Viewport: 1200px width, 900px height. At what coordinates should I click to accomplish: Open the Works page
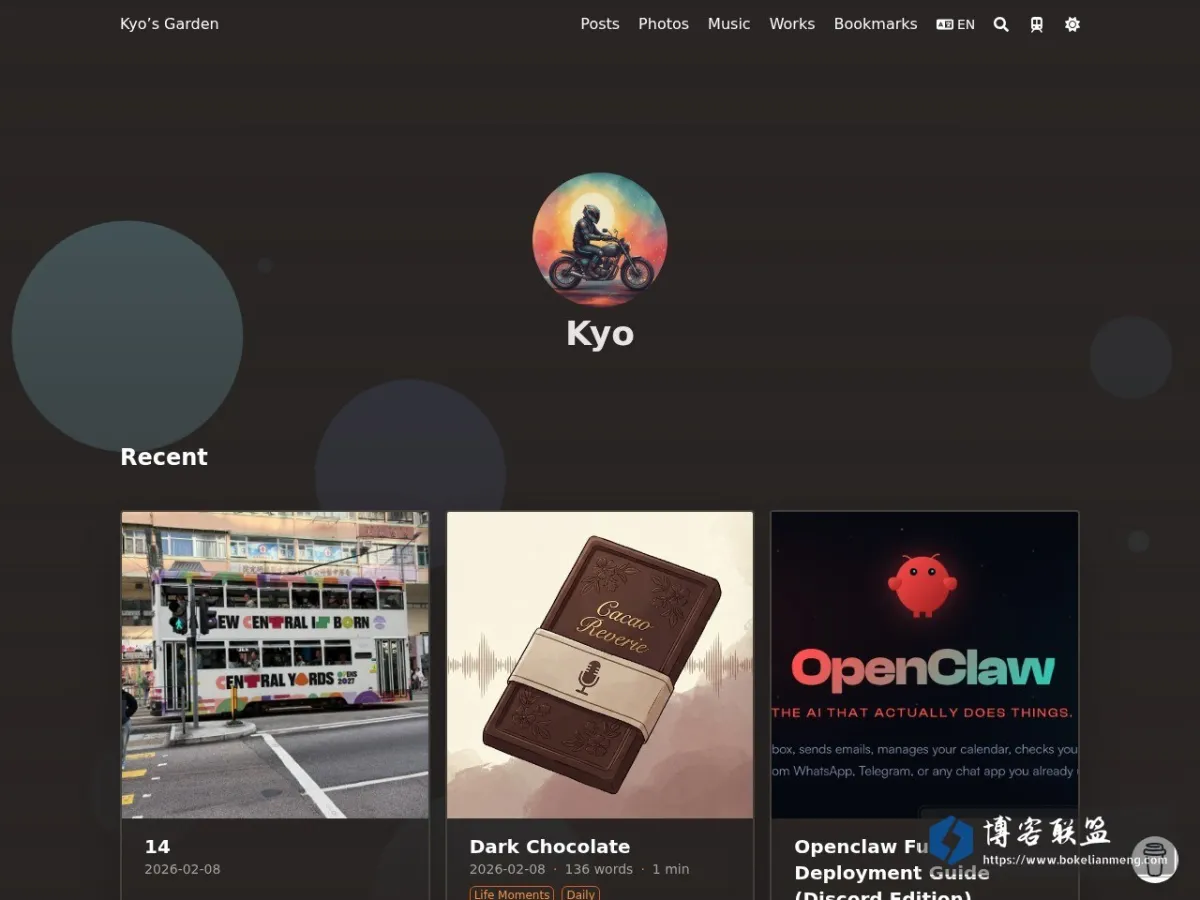tap(792, 24)
